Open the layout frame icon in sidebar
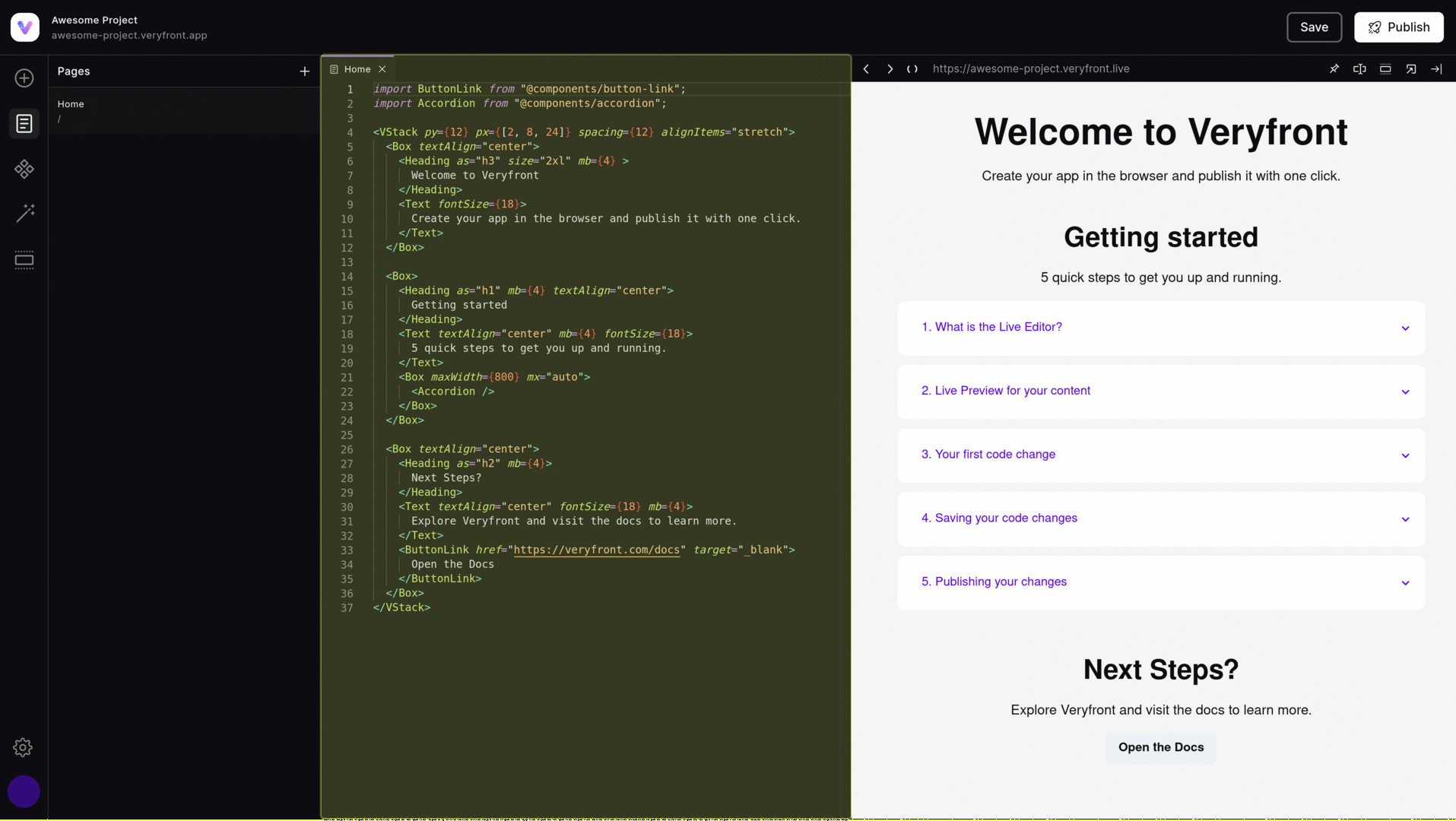Screen dimensions: 1456x821 pos(24,260)
